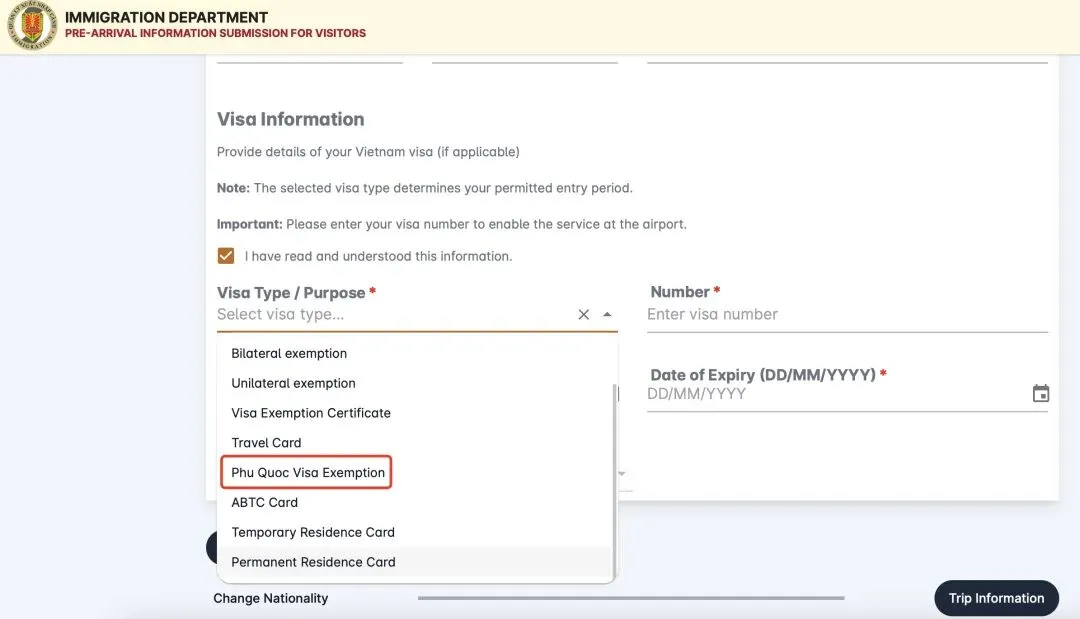This screenshot has height=619, width=1080.
Task: Select ABTC Card option
Action: [415, 503]
